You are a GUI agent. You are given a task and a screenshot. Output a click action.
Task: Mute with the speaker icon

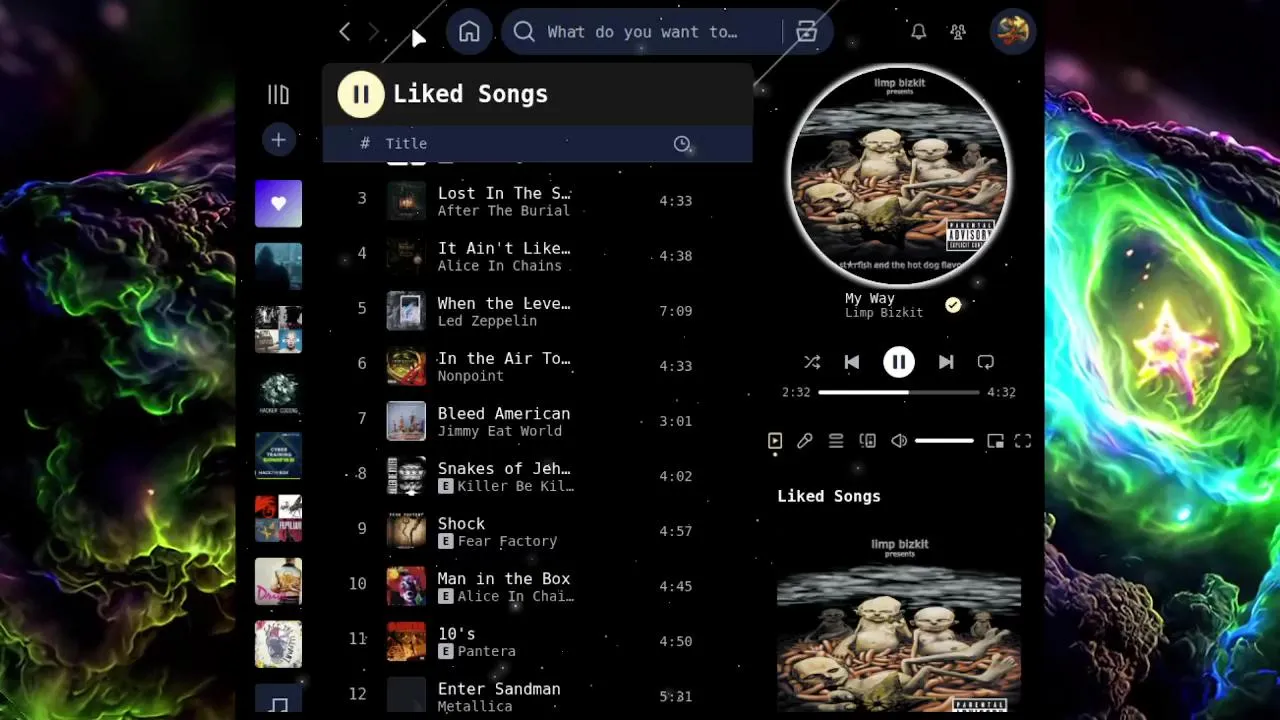[899, 441]
